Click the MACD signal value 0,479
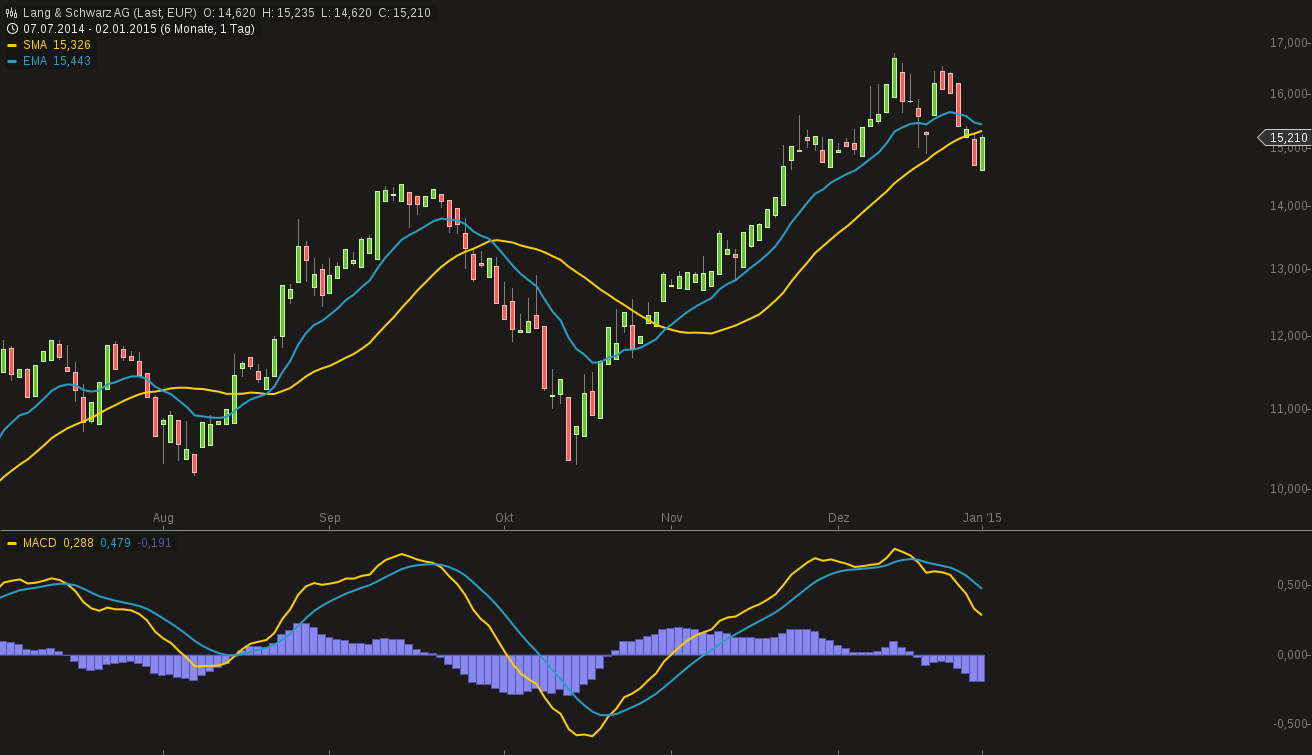Image resolution: width=1312 pixels, height=755 pixels. point(115,543)
